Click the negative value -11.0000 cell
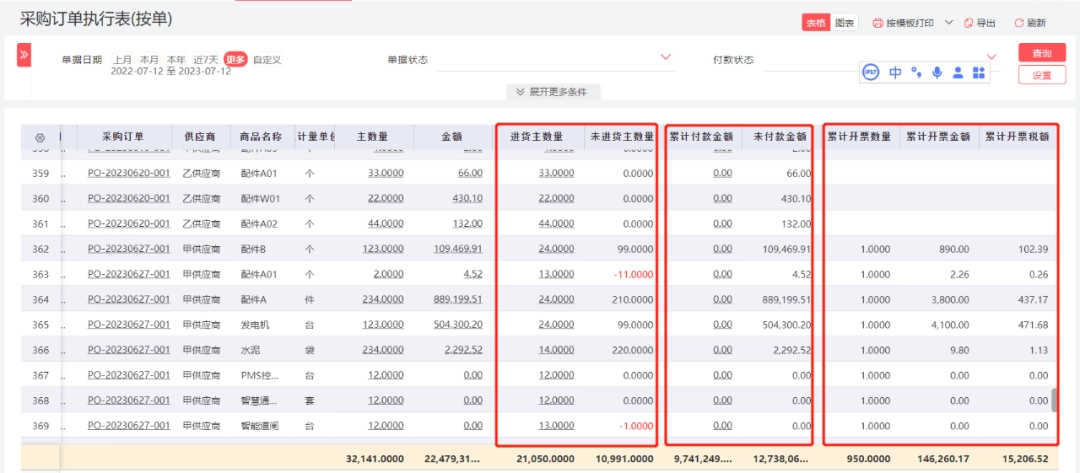 coord(634,274)
